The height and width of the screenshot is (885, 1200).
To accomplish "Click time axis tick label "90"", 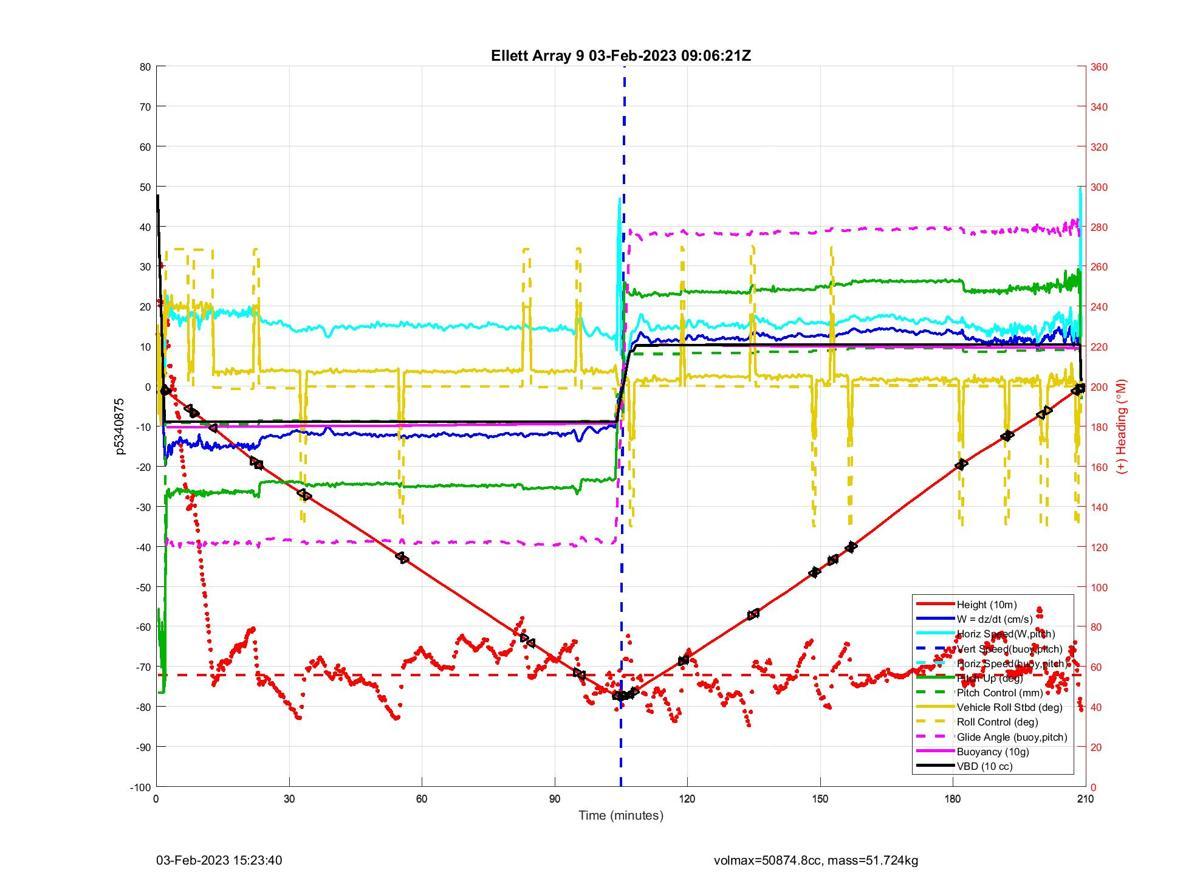I will click(554, 799).
